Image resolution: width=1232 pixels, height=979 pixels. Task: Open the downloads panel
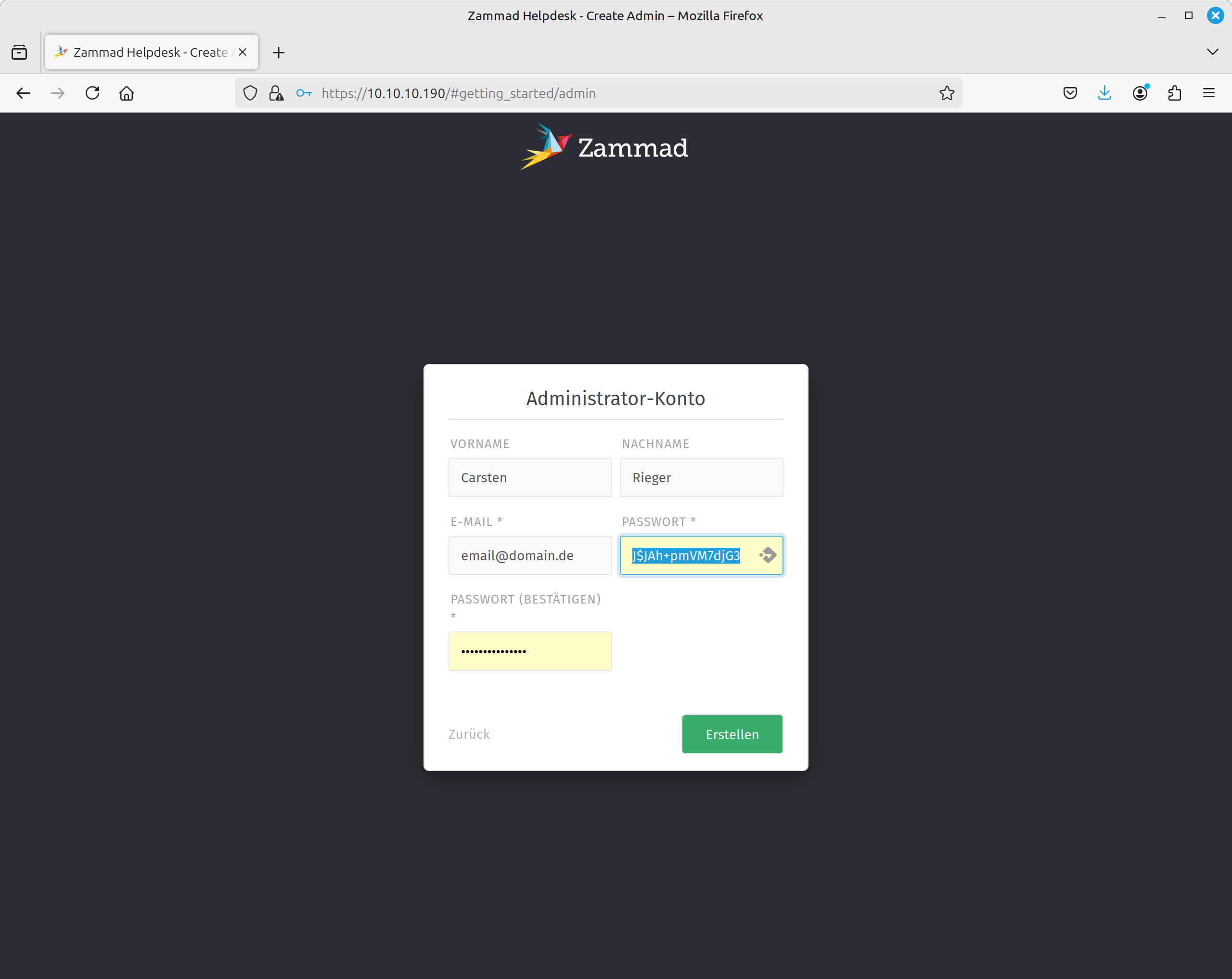(1104, 93)
